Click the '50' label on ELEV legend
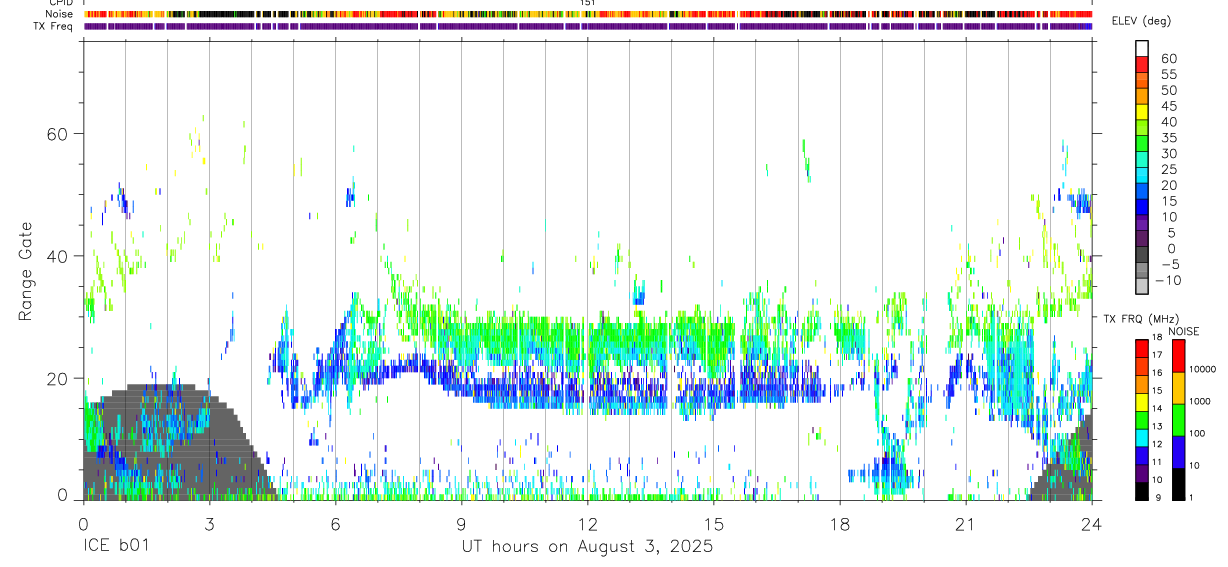This screenshot has width=1228, height=567. click(x=1167, y=90)
